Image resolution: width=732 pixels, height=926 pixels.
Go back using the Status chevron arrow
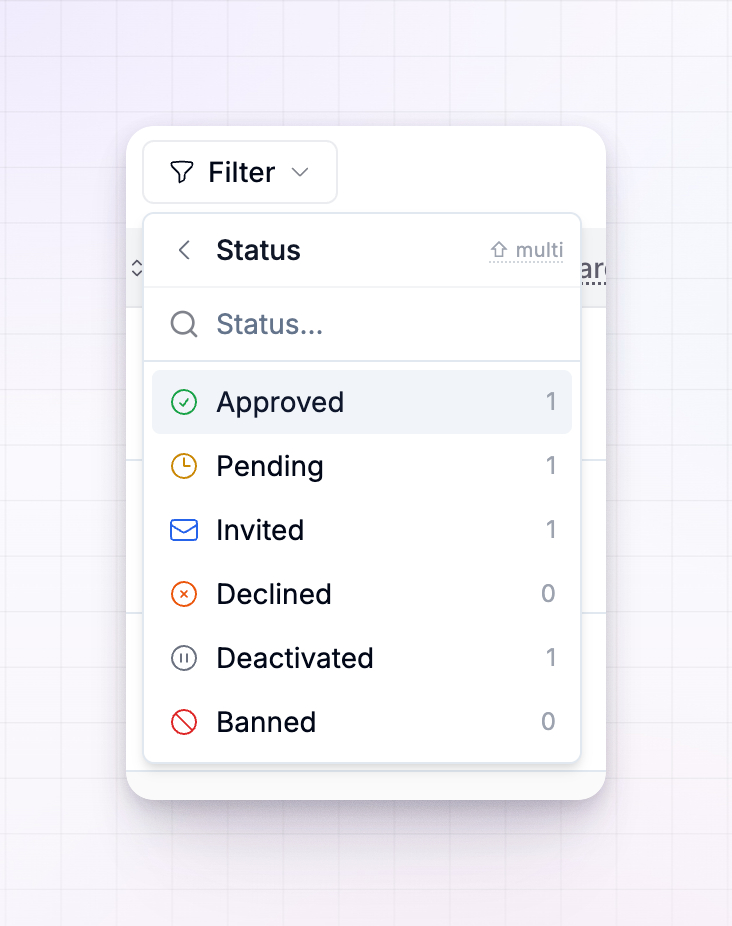(184, 250)
